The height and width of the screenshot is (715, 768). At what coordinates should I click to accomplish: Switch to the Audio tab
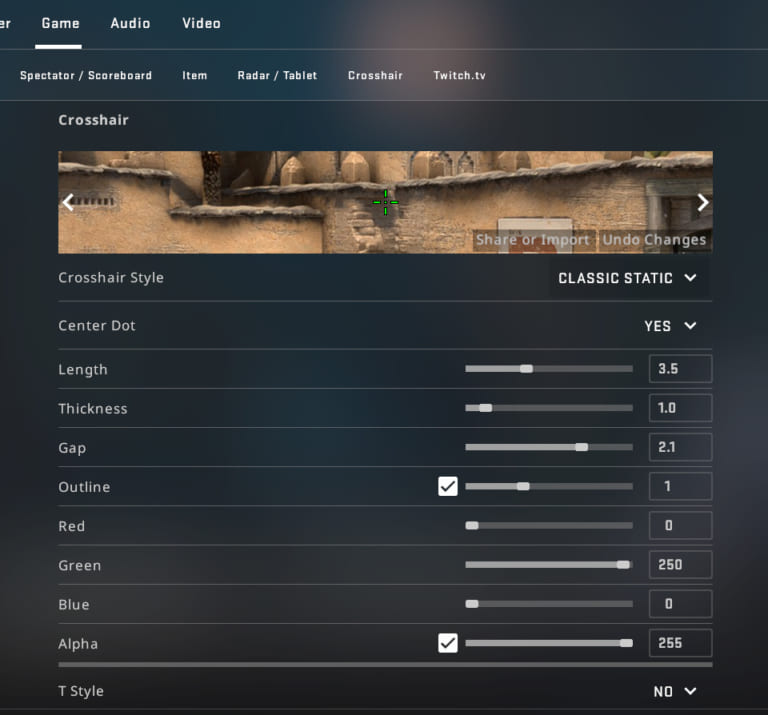[x=130, y=24]
